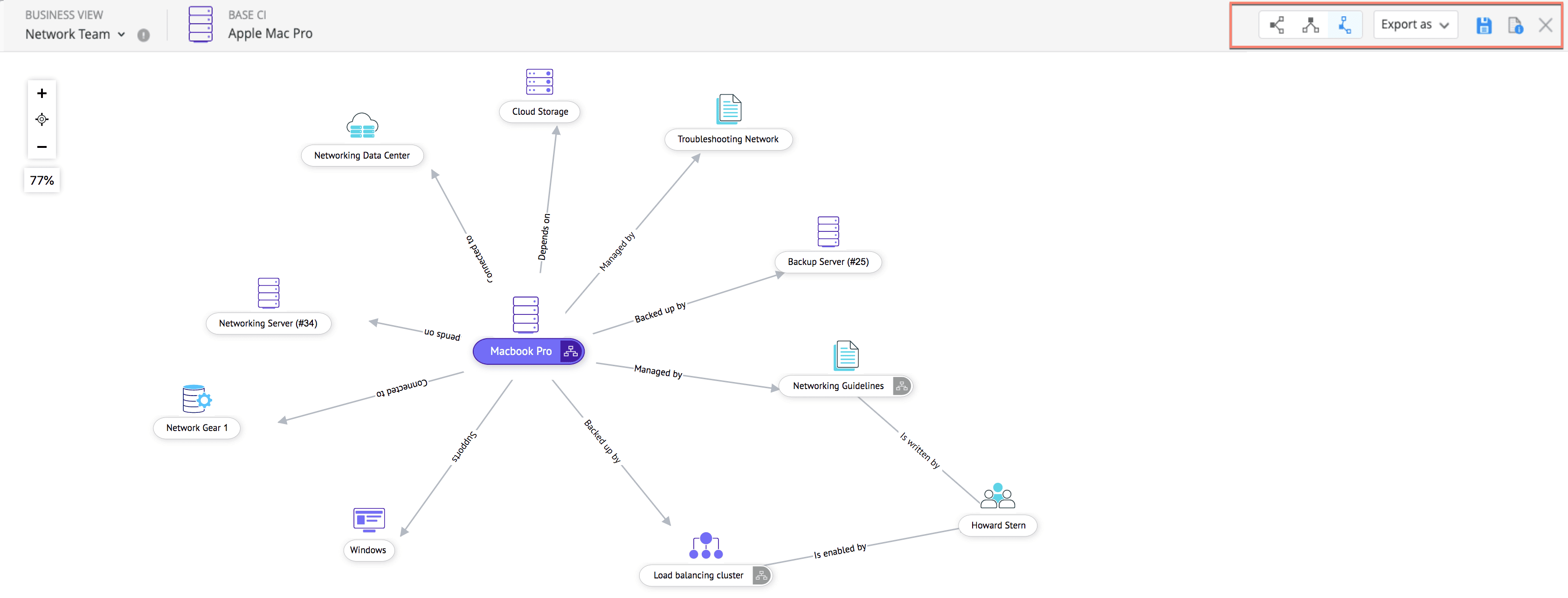Select the Troubleshooting Network node
Image resolution: width=1568 pixels, height=598 pixels.
[727, 139]
